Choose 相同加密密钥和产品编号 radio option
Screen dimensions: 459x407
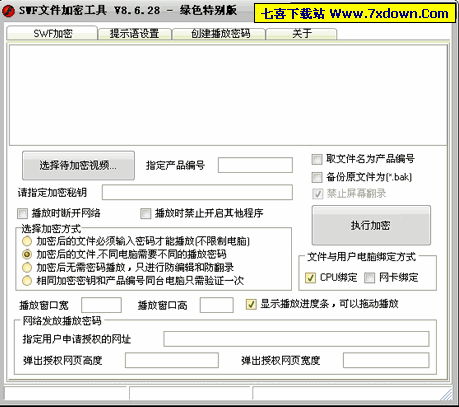(x=27, y=281)
